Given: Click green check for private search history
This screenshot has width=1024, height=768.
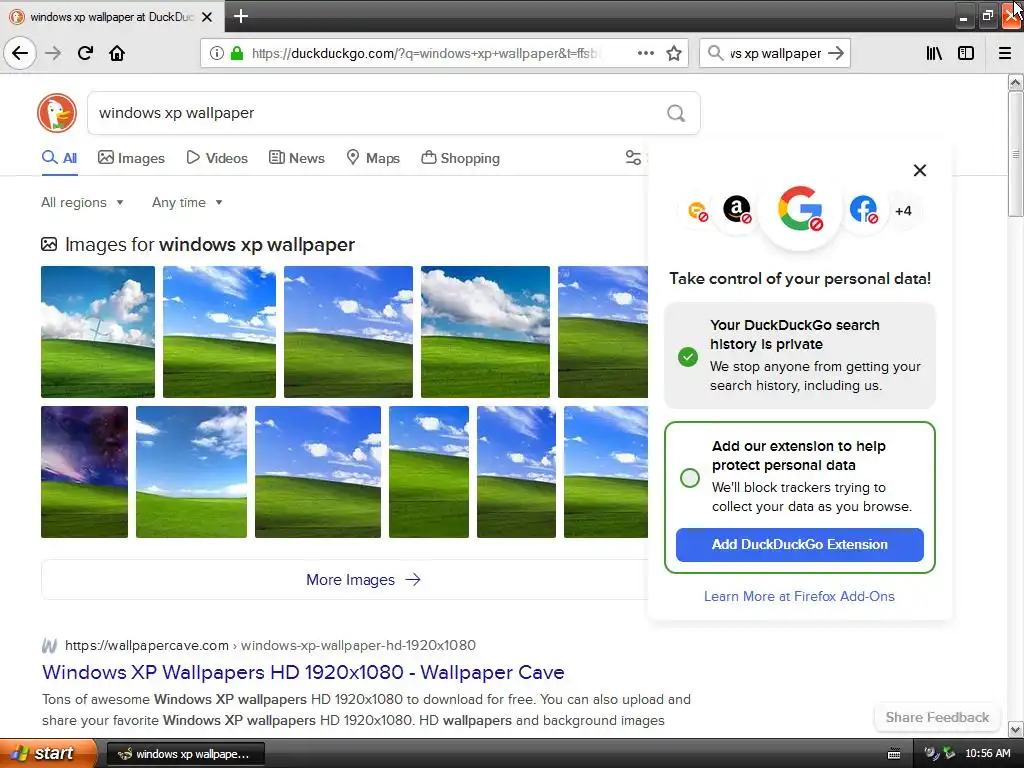Looking at the screenshot, I should [x=688, y=357].
